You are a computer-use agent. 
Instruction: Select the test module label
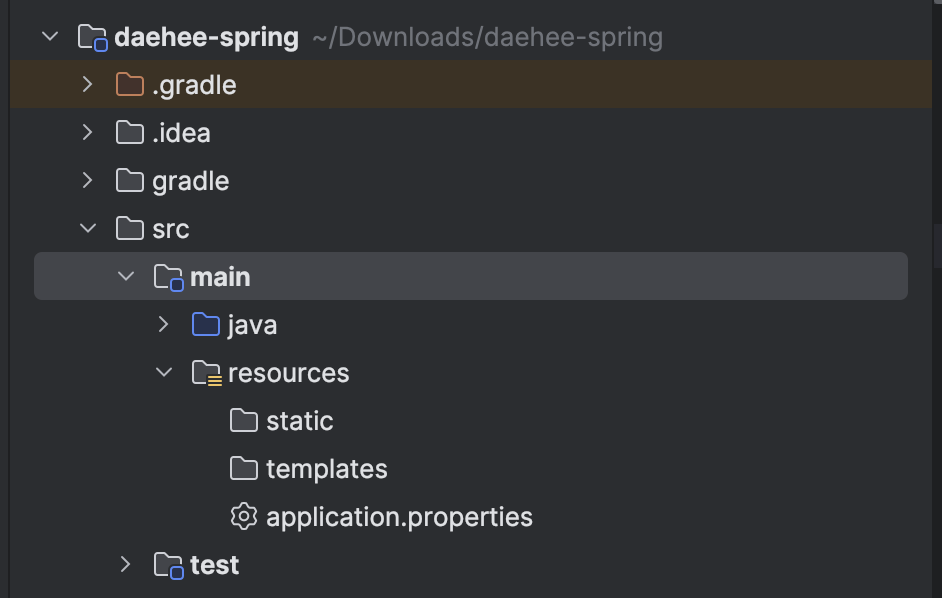pos(214,565)
